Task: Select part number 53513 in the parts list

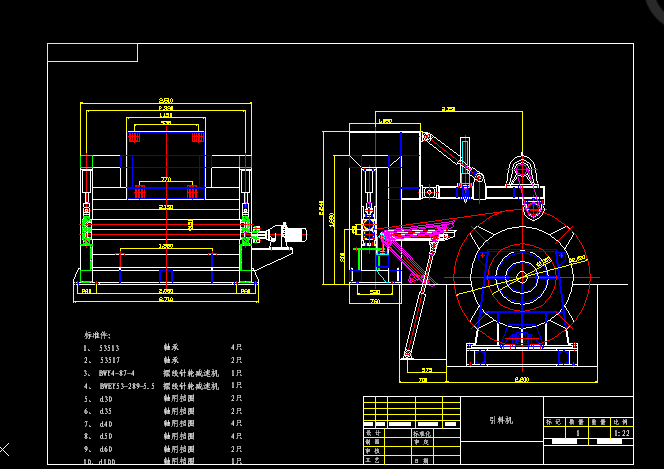Action: [109, 348]
